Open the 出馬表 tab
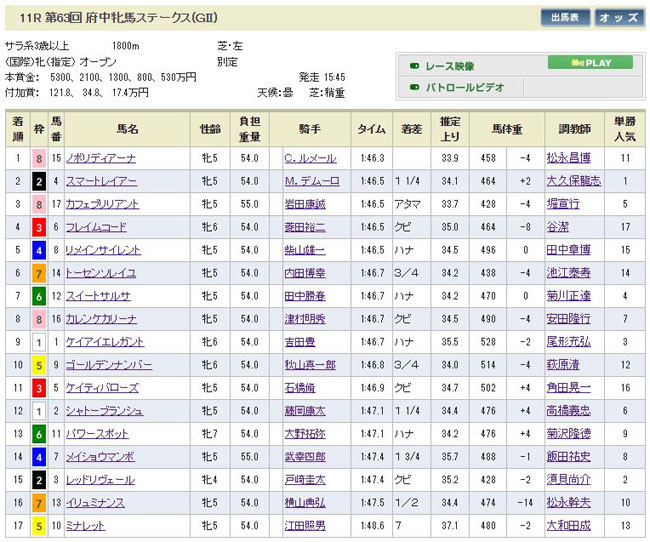The image size is (650, 542). pyautogui.click(x=566, y=17)
